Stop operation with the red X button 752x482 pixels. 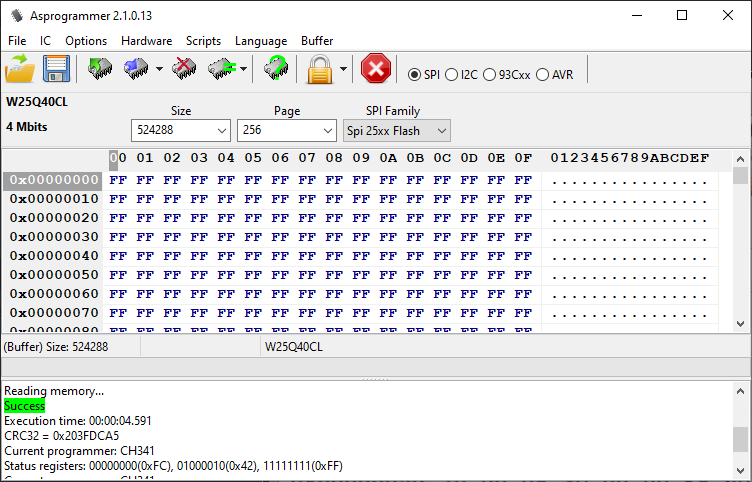[376, 69]
